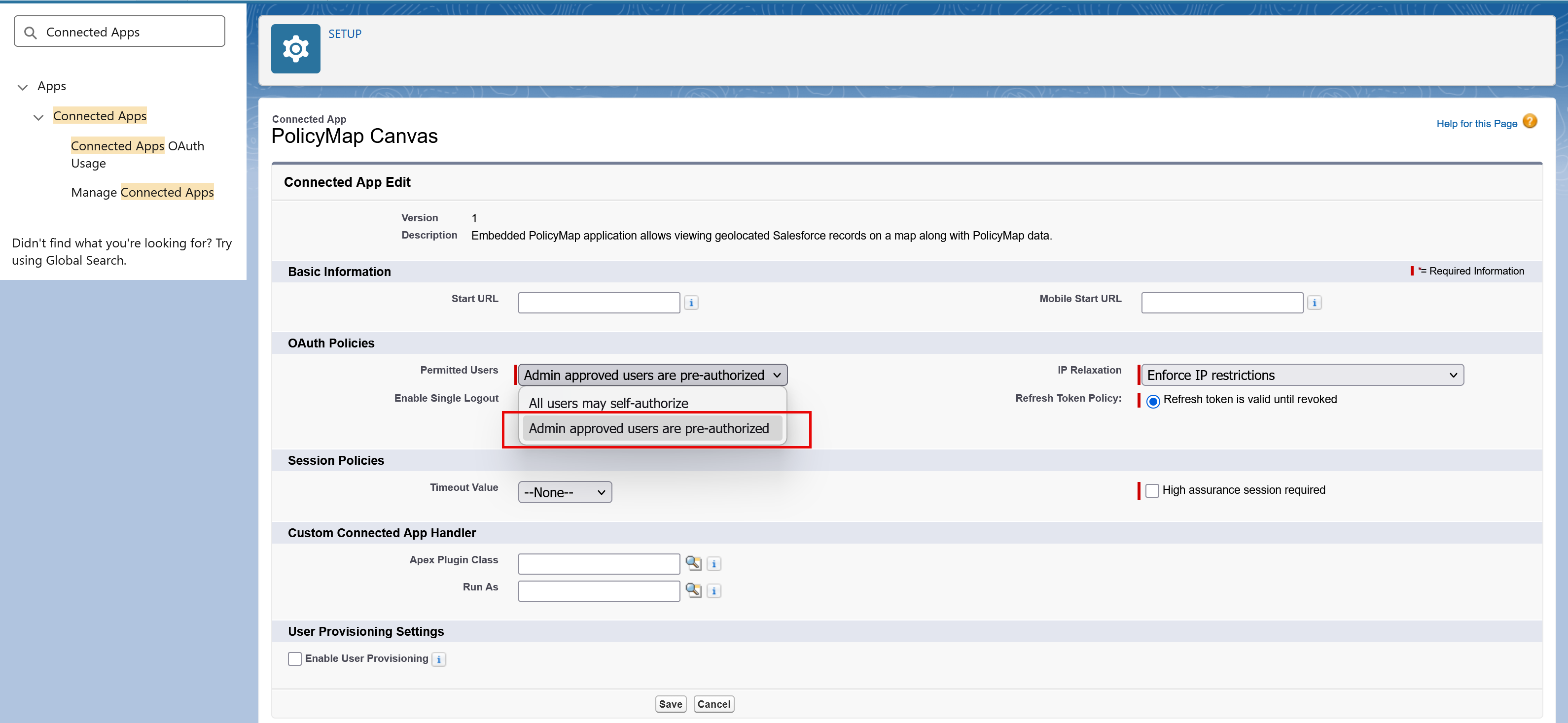
Task: Open the Apex Plugin Class lookup icon
Action: 693,563
